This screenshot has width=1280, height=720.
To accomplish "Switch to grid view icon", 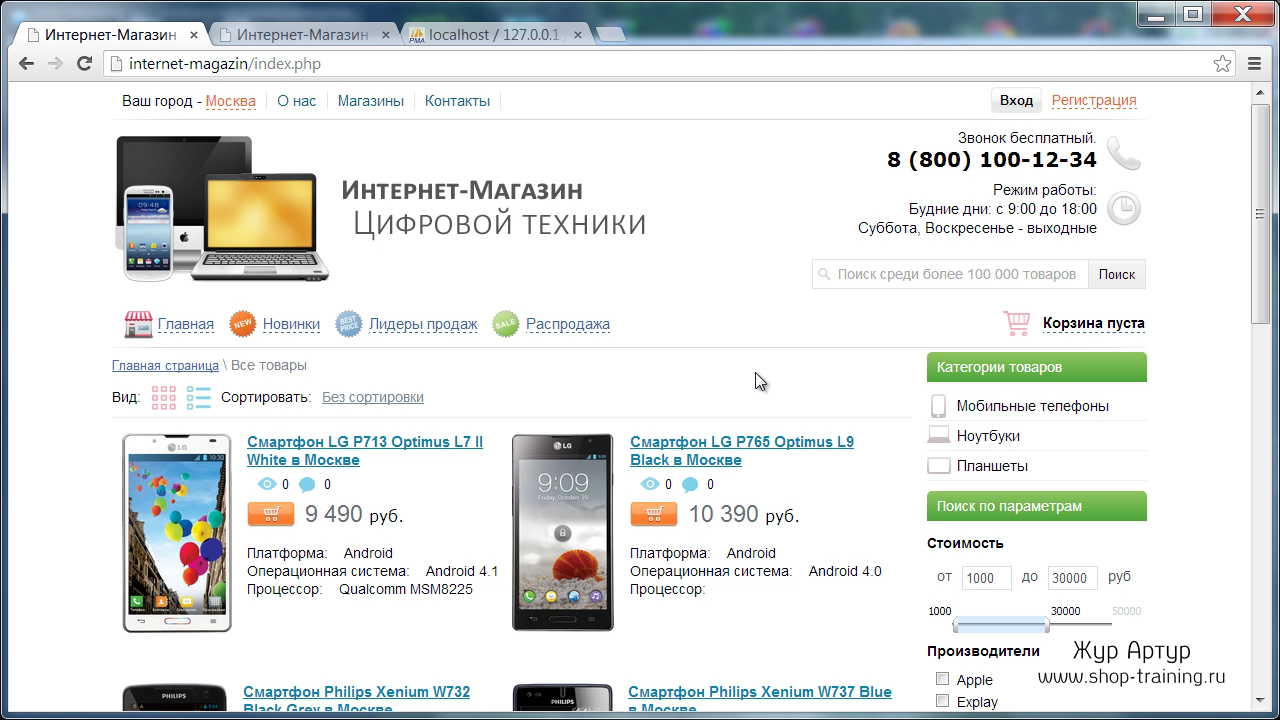I will click(164, 398).
